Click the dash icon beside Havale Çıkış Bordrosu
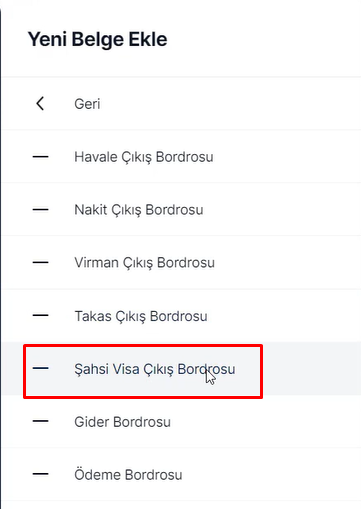The image size is (361, 509). (x=40, y=157)
